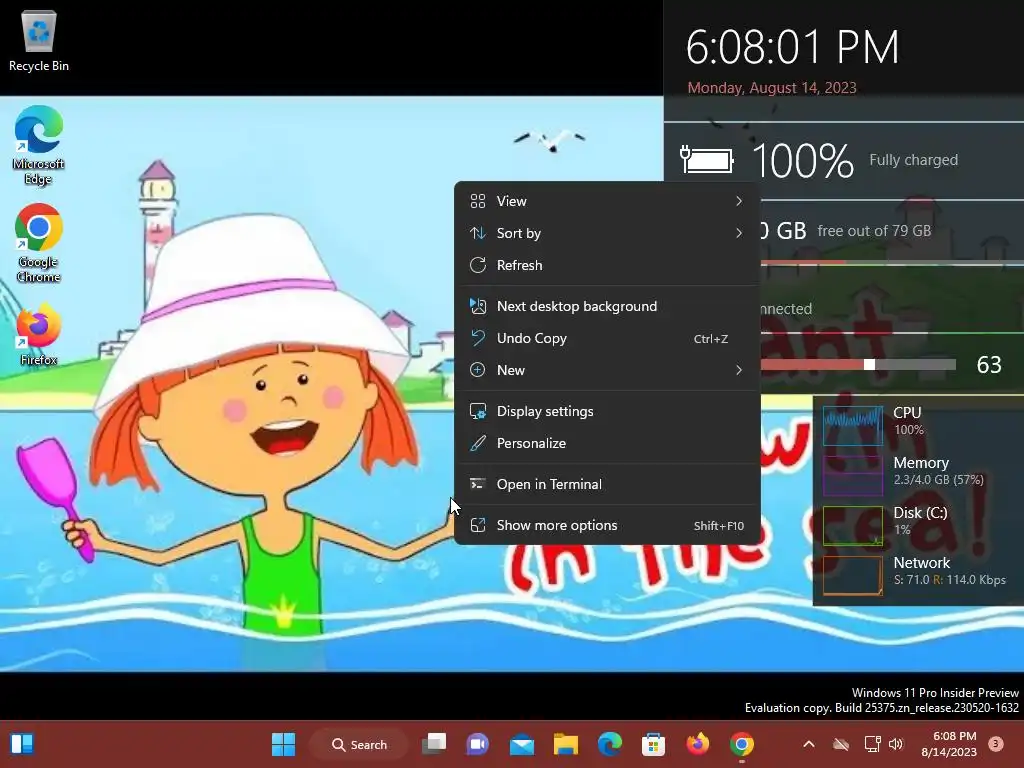Open the Mail app in the taskbar
Screen dimensions: 1024x768
[x=522, y=744]
